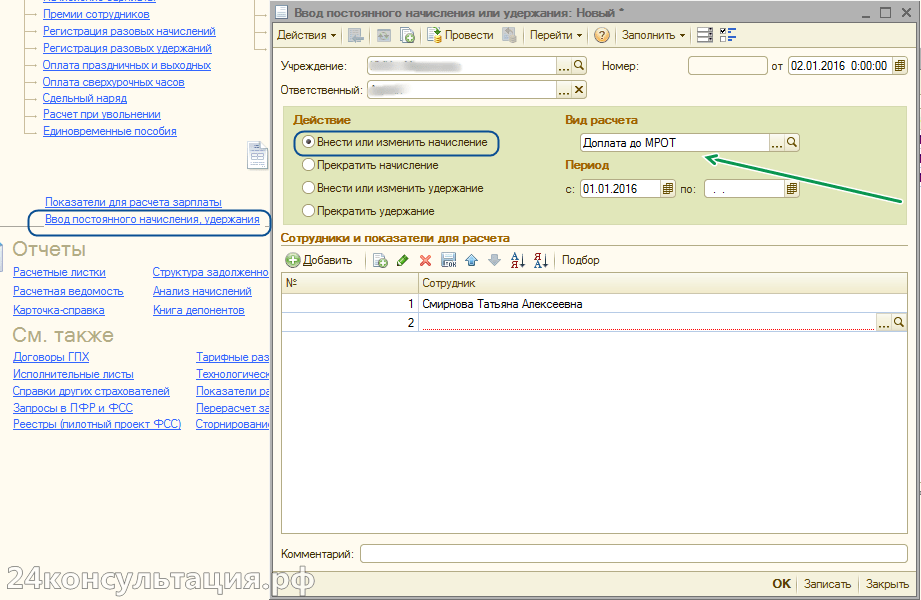The height and width of the screenshot is (600, 921).
Task: Open the Расчетные листки report link
Action: [59, 272]
